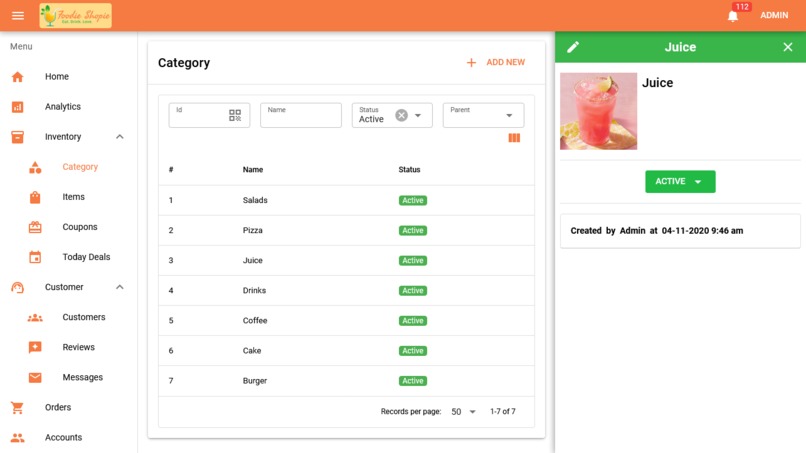Open Today Deals menu entry
The height and width of the screenshot is (453, 806).
click(86, 257)
